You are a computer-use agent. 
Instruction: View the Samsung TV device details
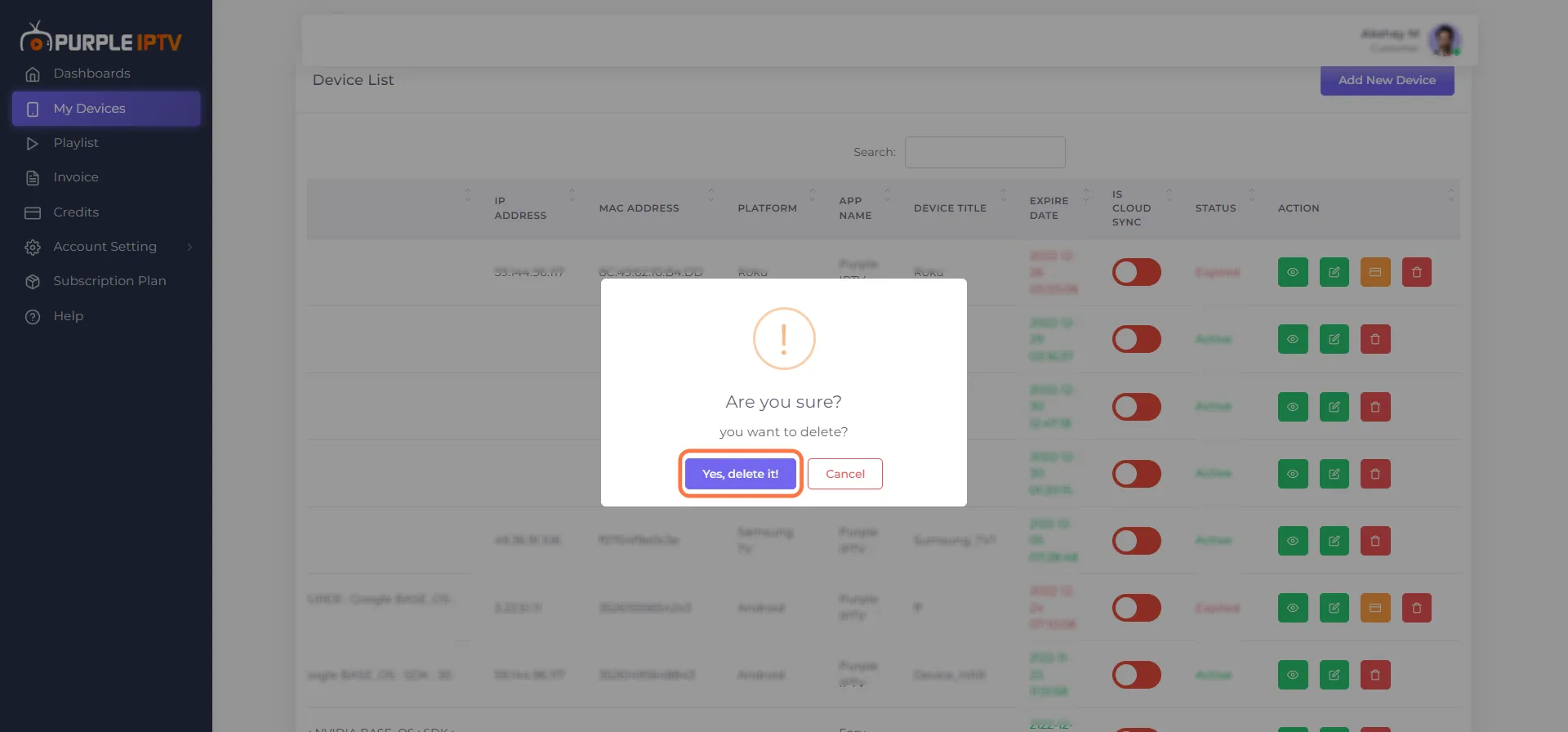pyautogui.click(x=1293, y=541)
